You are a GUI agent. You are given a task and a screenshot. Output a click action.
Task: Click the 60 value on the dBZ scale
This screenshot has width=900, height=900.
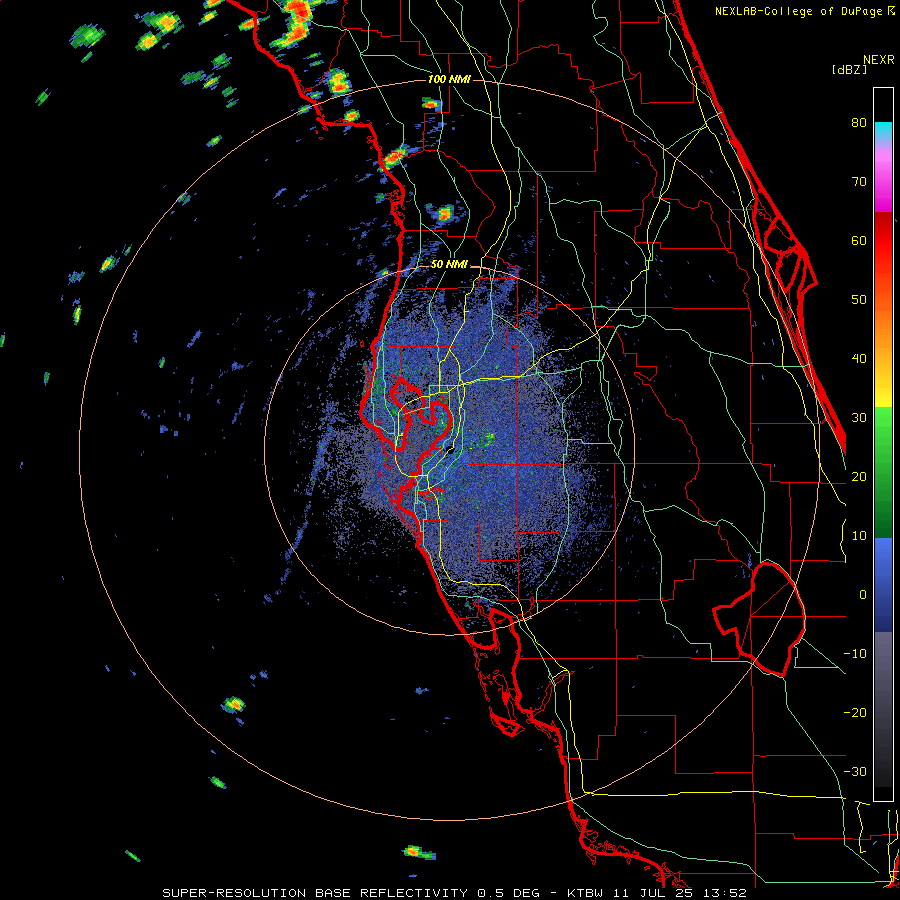point(859,241)
